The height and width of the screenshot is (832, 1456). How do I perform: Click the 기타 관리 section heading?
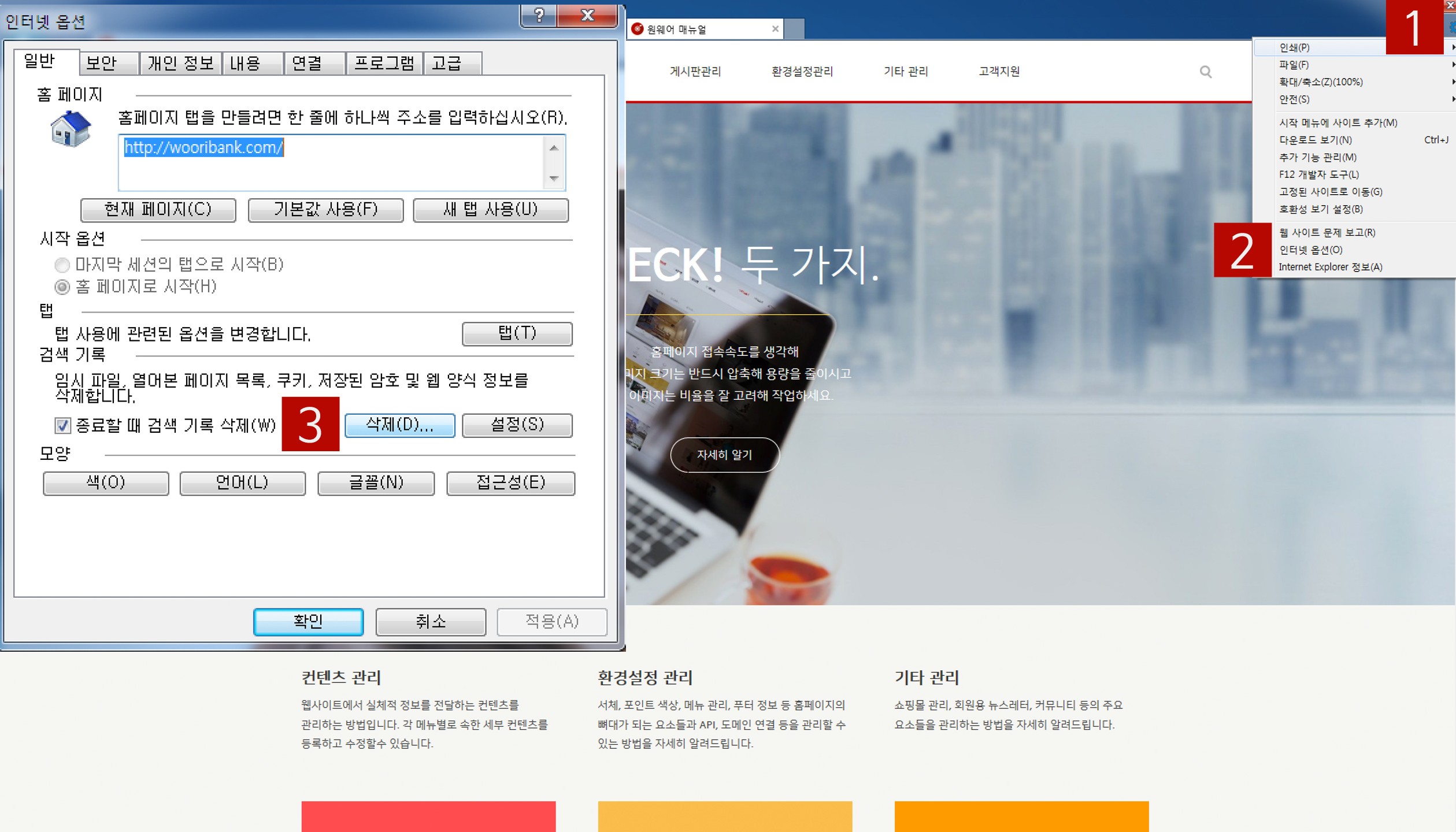click(927, 677)
